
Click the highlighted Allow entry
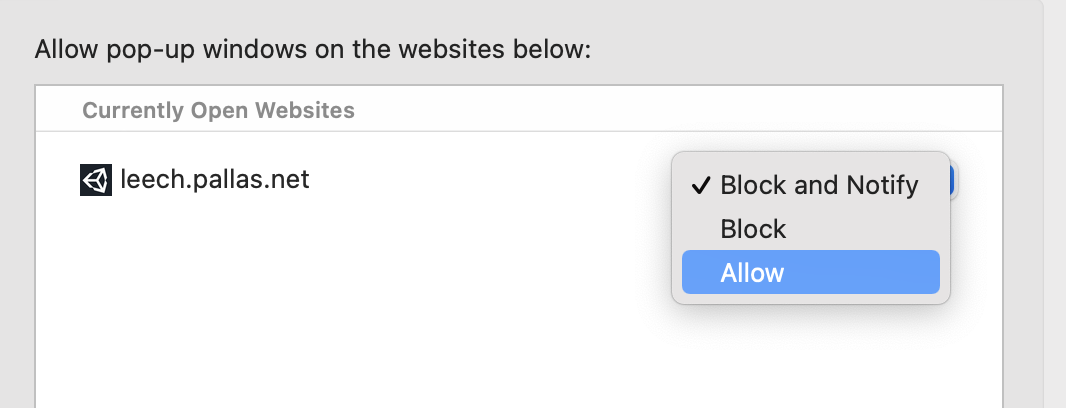click(810, 273)
